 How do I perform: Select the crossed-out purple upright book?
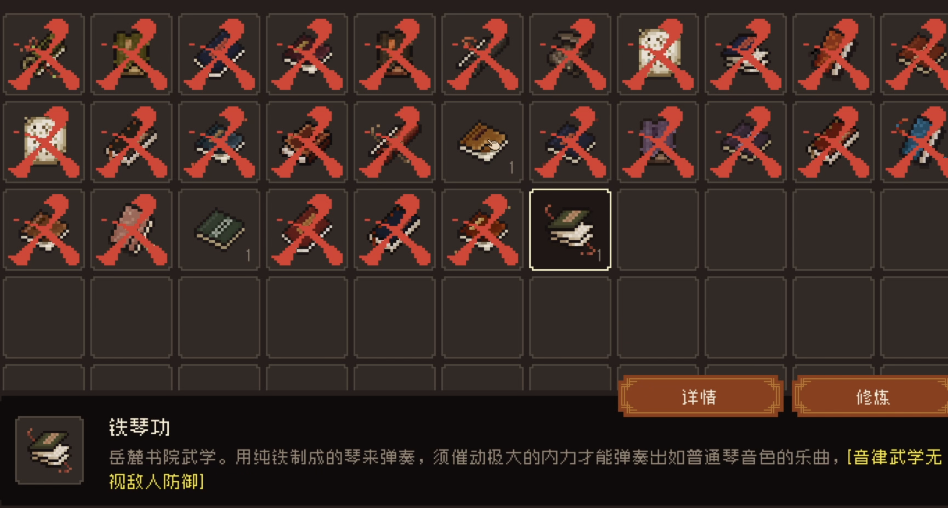pos(658,142)
